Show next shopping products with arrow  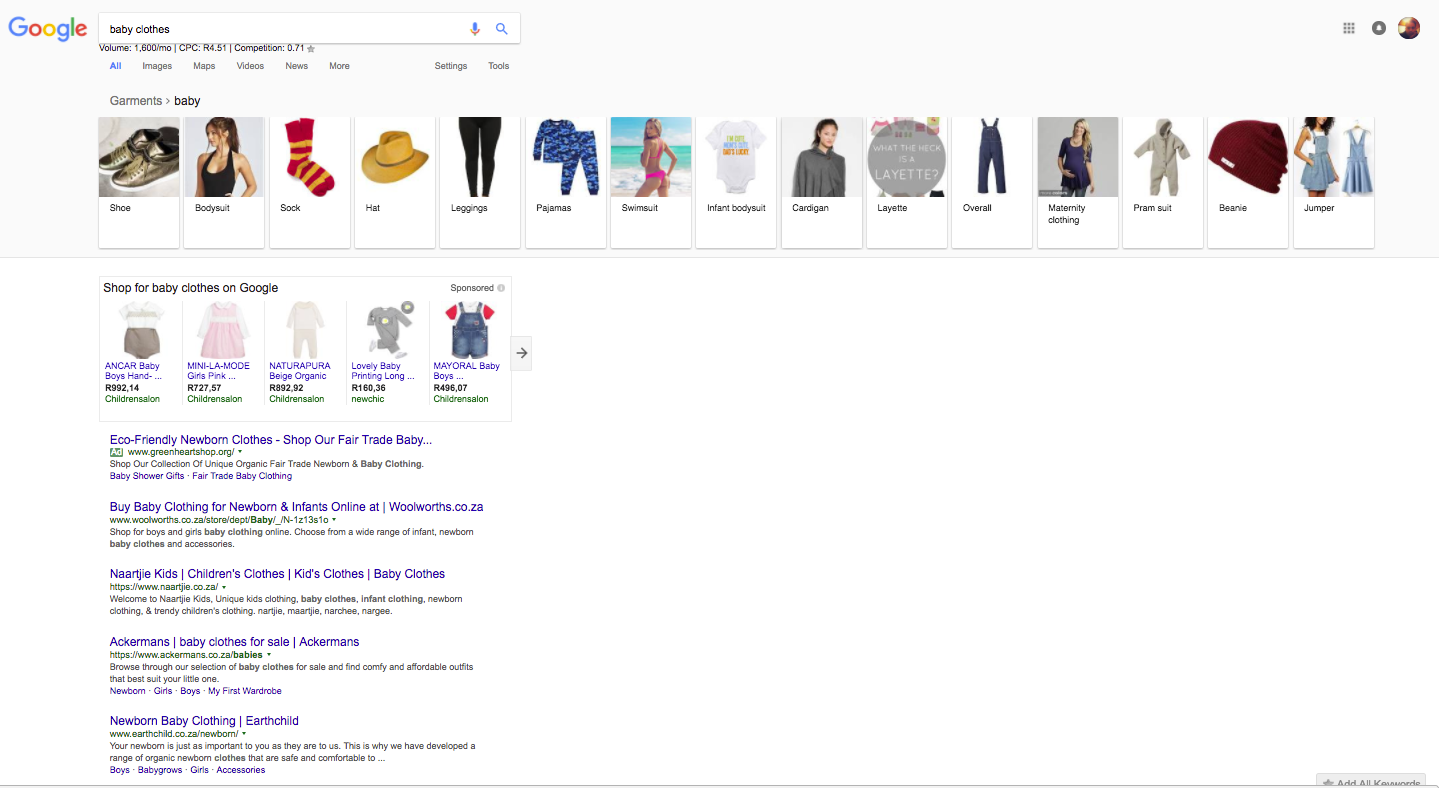(522, 353)
